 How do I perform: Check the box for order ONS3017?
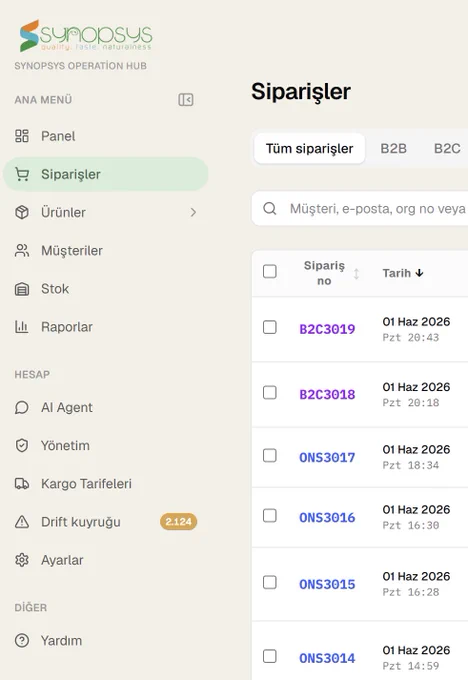click(270, 455)
